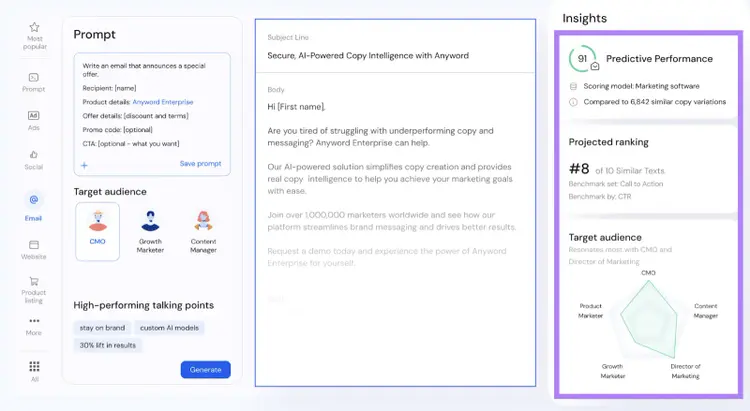
Task: Click the #8 projected ranking value
Action: click(579, 168)
